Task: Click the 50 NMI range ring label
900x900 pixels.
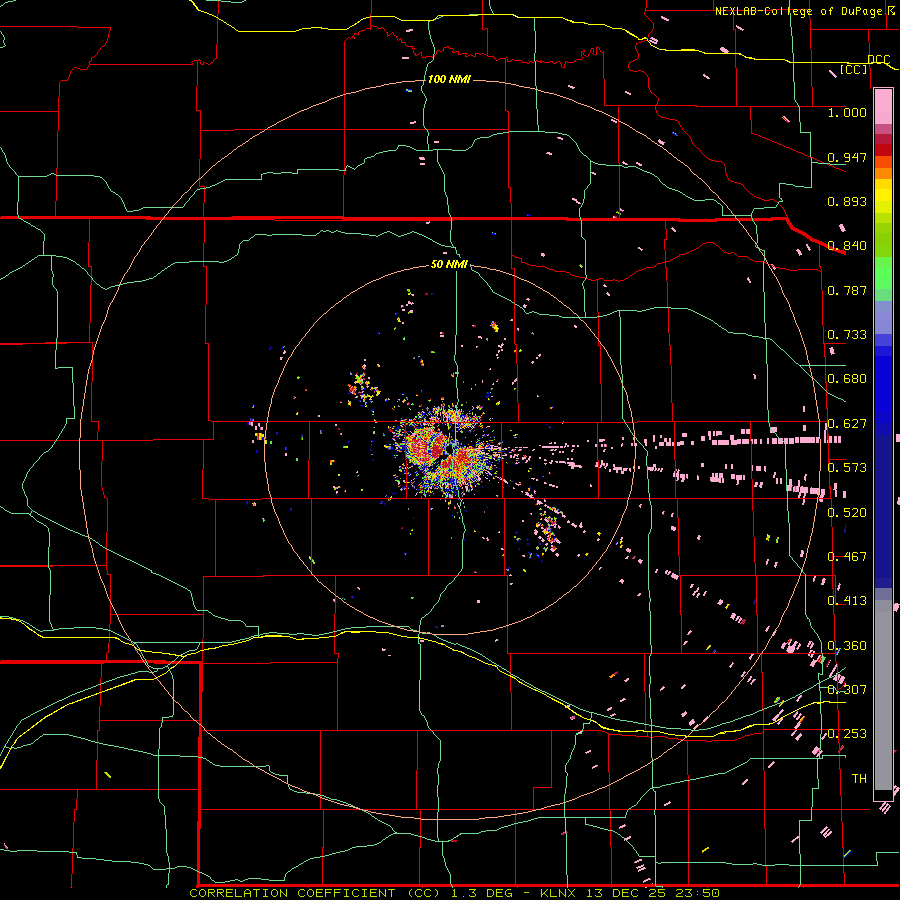Action: pyautogui.click(x=449, y=264)
